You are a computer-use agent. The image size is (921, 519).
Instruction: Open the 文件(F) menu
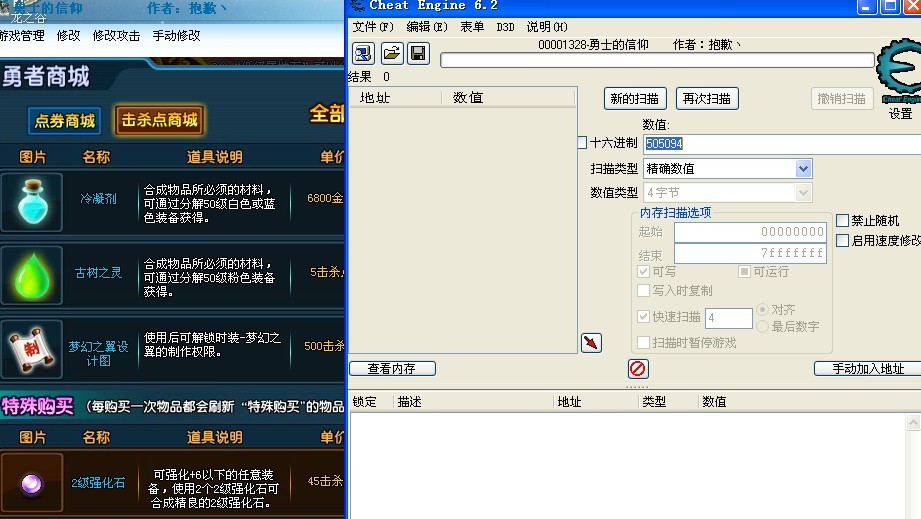pos(372,27)
